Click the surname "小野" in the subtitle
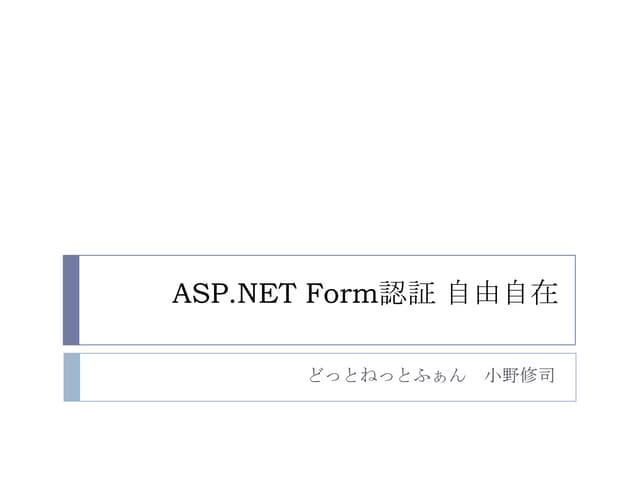640x480 pixels. coord(503,377)
